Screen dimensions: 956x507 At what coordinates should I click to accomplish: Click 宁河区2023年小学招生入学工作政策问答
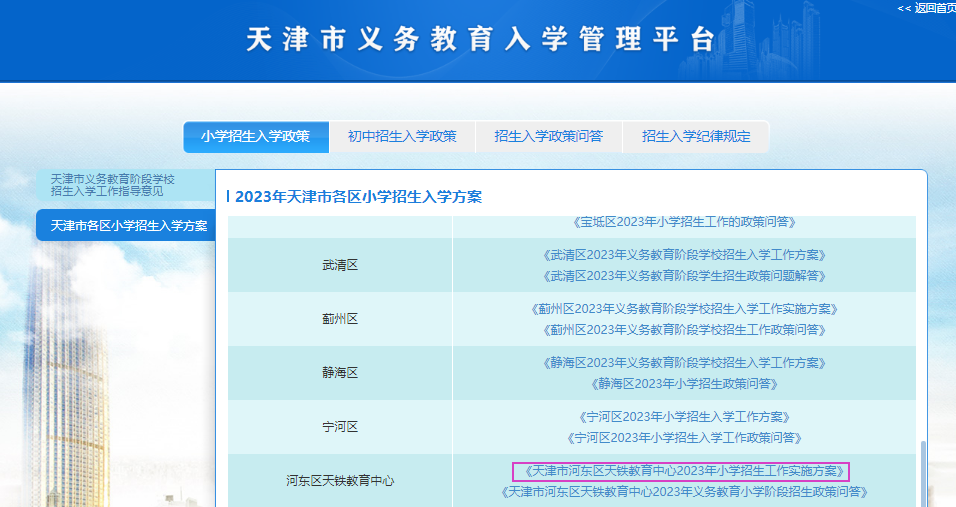684,438
